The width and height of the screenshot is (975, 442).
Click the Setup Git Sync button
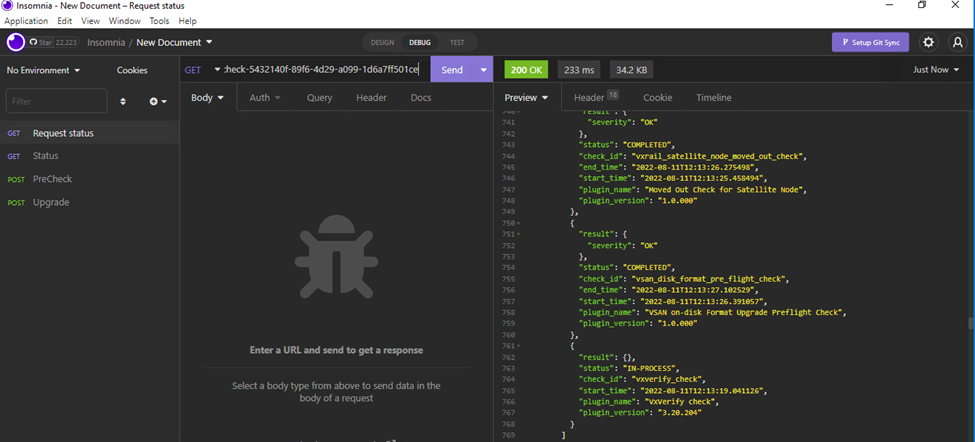pos(870,42)
